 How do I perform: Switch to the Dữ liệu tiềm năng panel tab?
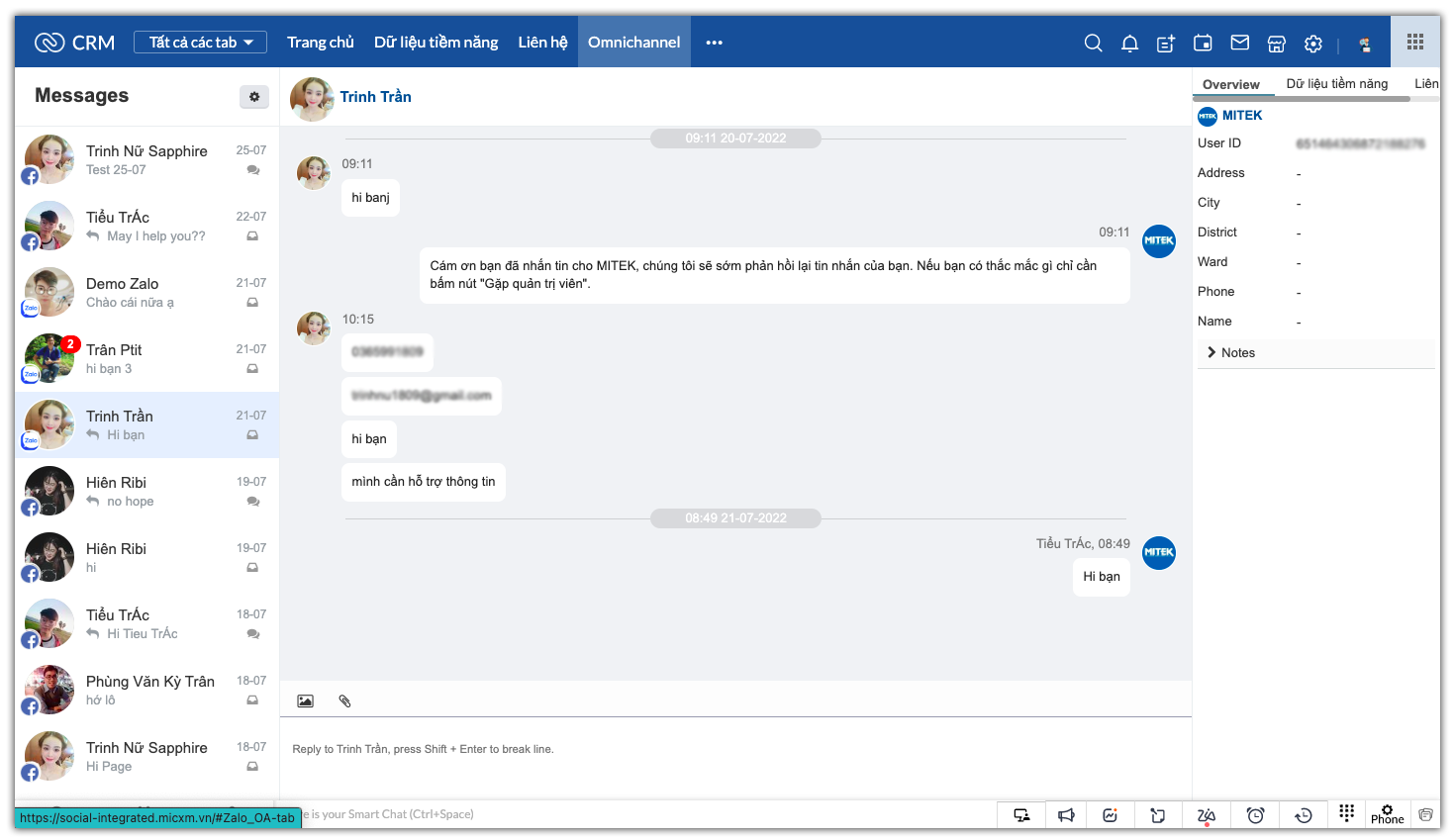[1336, 84]
